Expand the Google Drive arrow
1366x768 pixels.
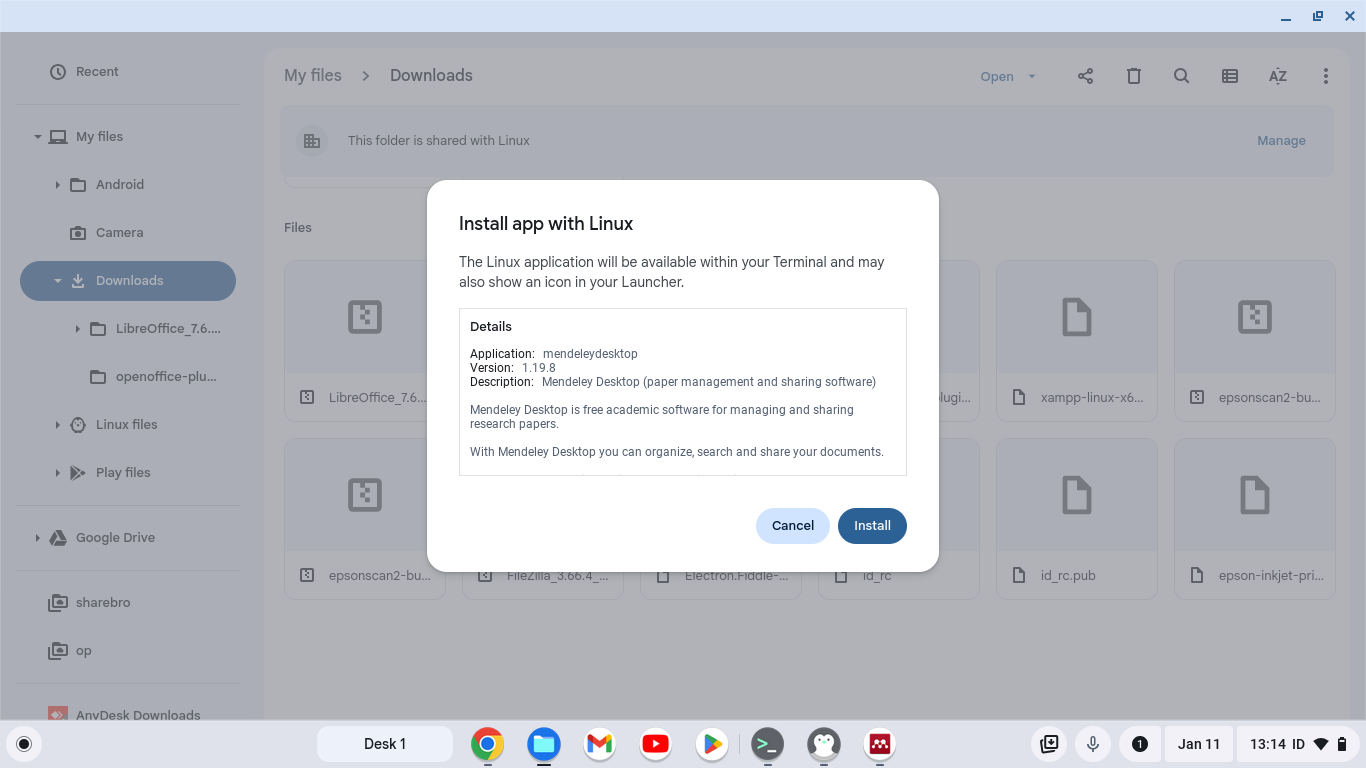coord(38,538)
